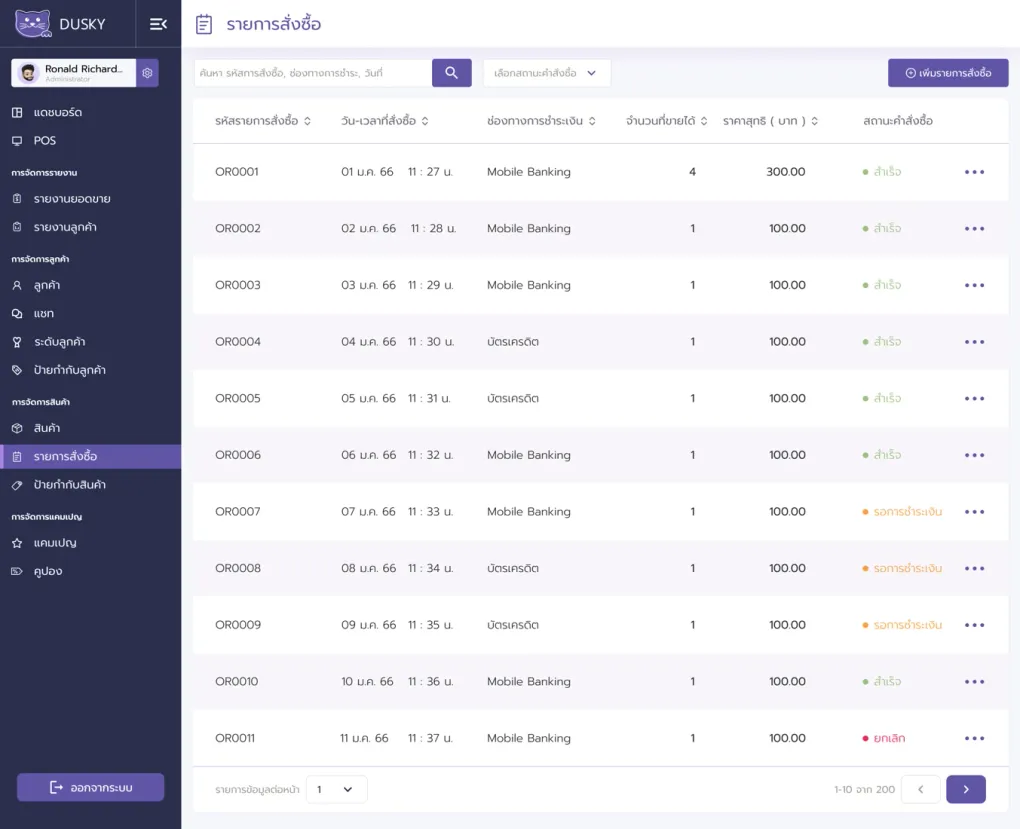Image resolution: width=1020 pixels, height=829 pixels.
Task: Open actions menu for order OR0003
Action: click(x=974, y=285)
